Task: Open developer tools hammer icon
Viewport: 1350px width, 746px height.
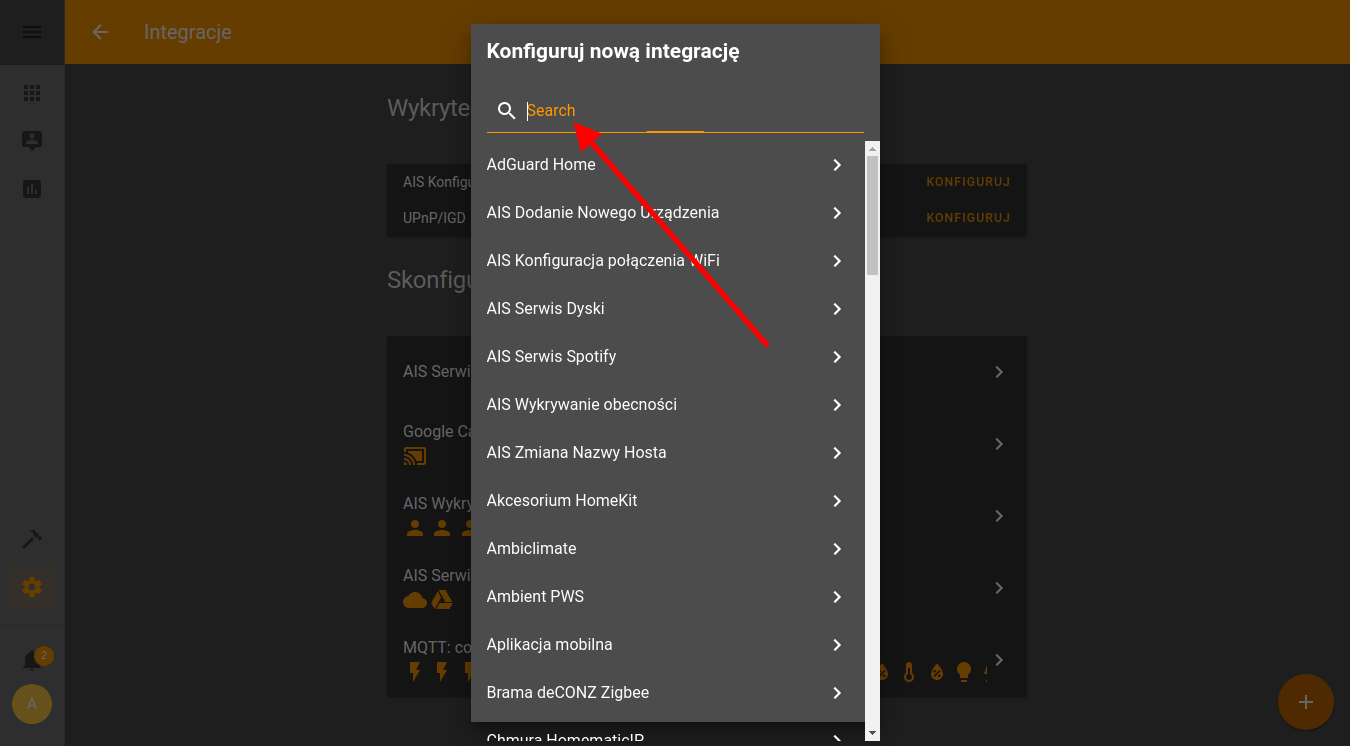Action: click(32, 539)
